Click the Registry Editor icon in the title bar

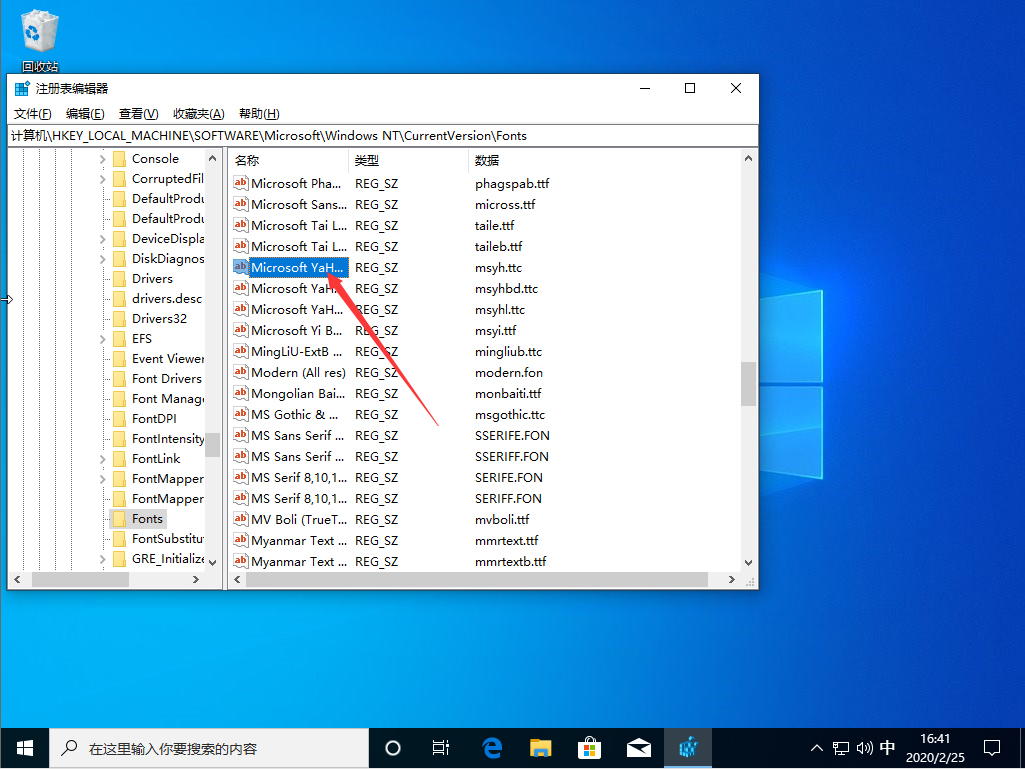coord(22,89)
